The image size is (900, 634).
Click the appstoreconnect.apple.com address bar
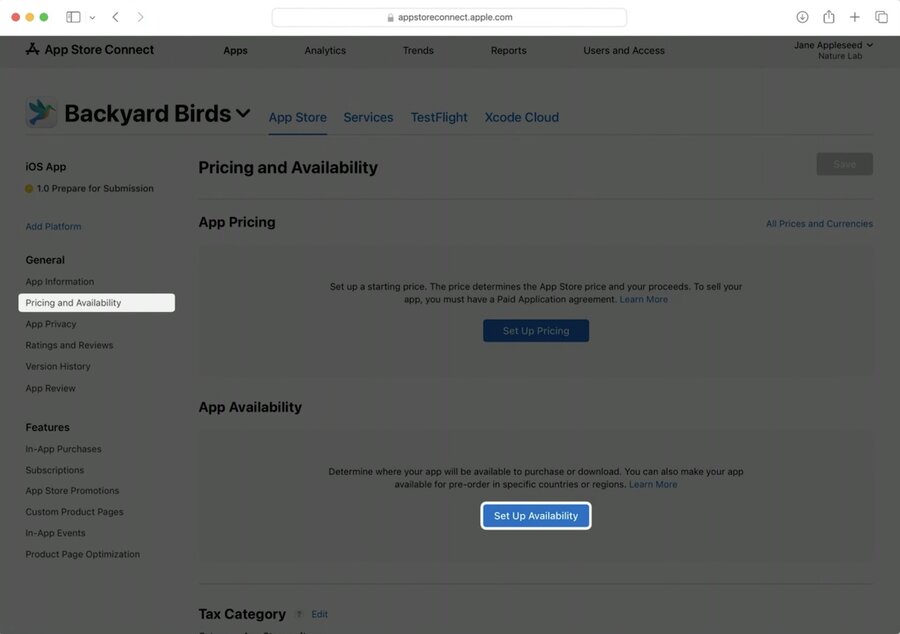(x=449, y=17)
